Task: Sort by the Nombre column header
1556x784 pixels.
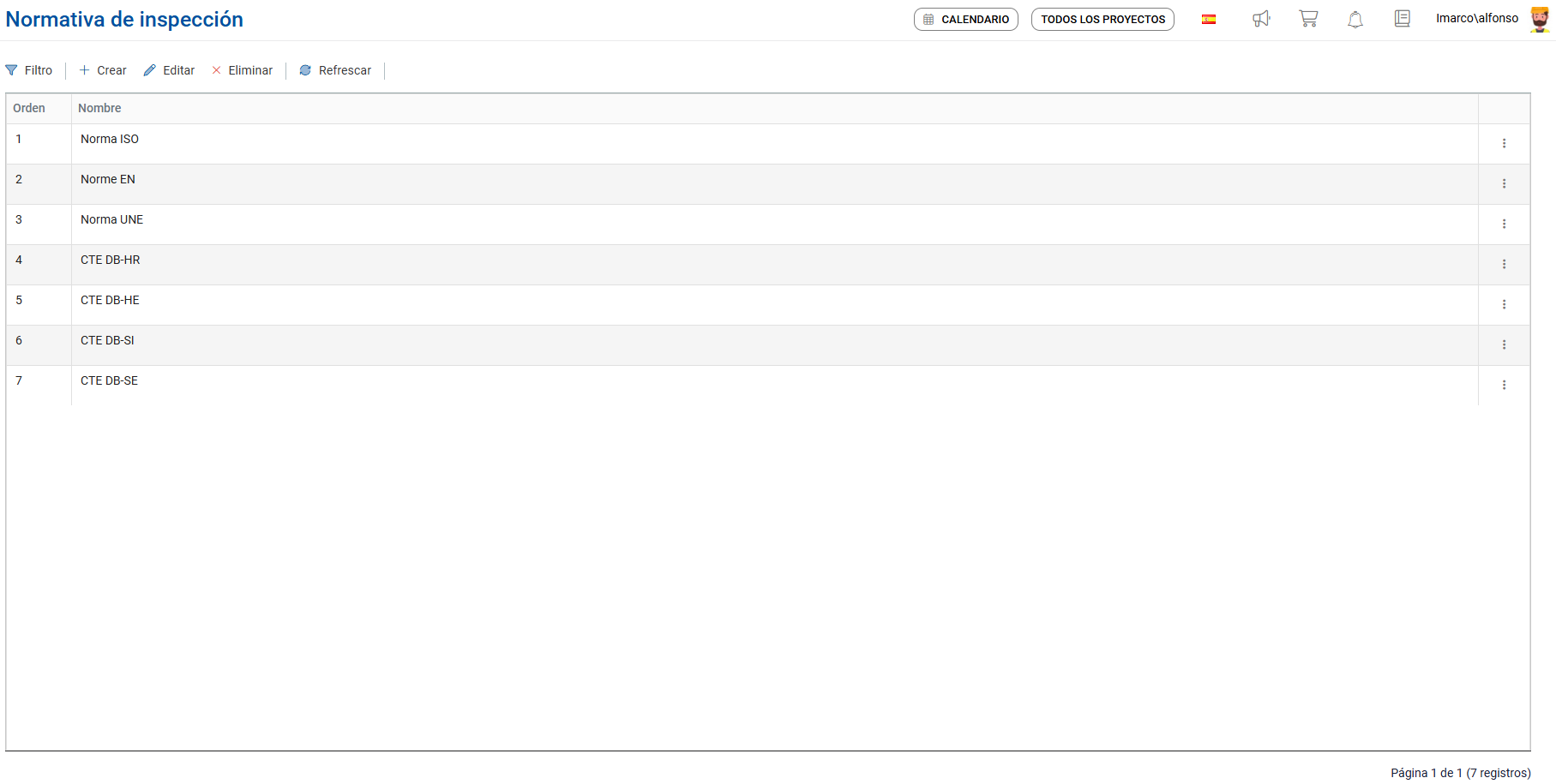Action: coord(99,108)
